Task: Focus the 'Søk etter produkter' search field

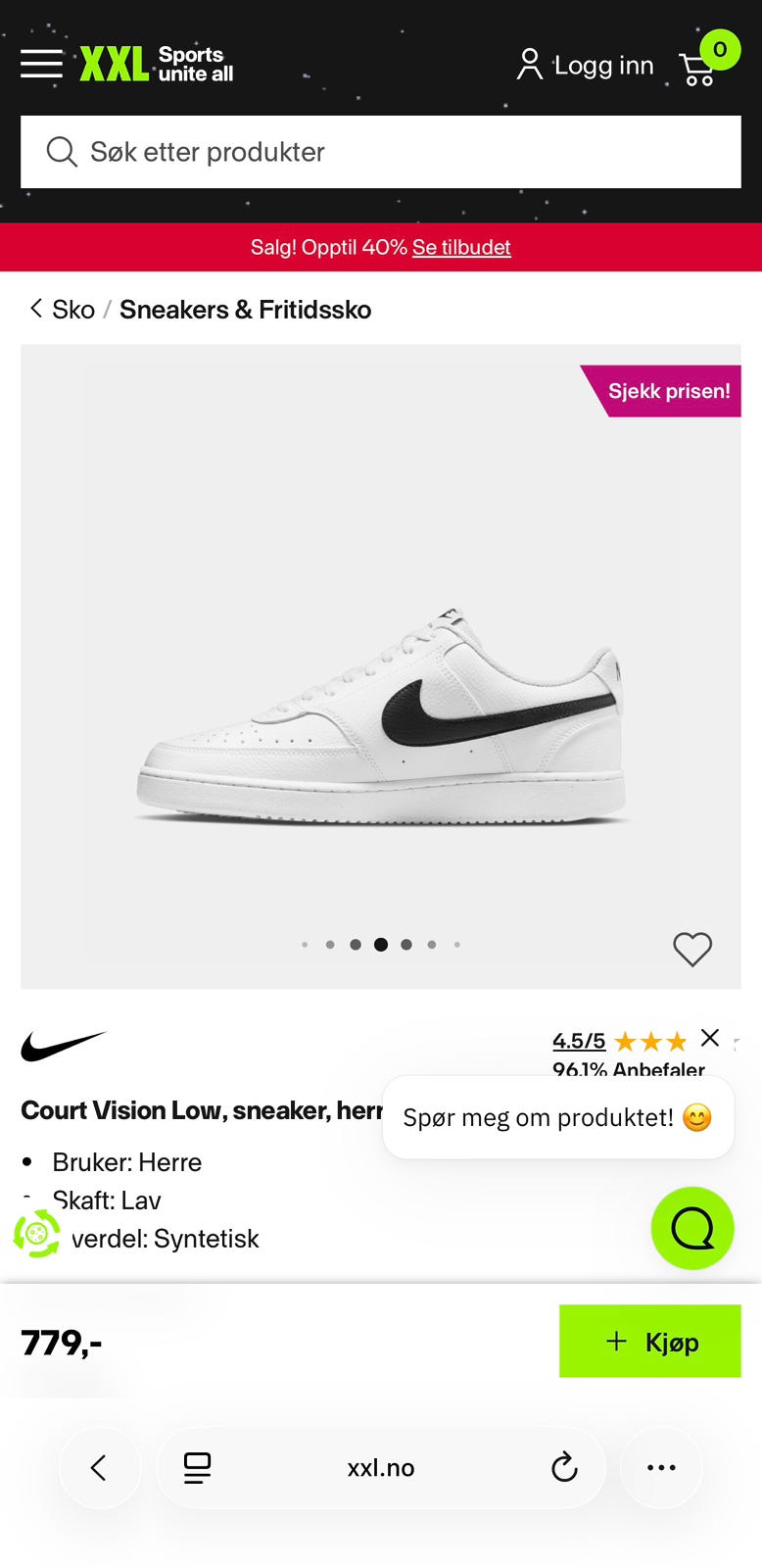Action: [x=381, y=152]
